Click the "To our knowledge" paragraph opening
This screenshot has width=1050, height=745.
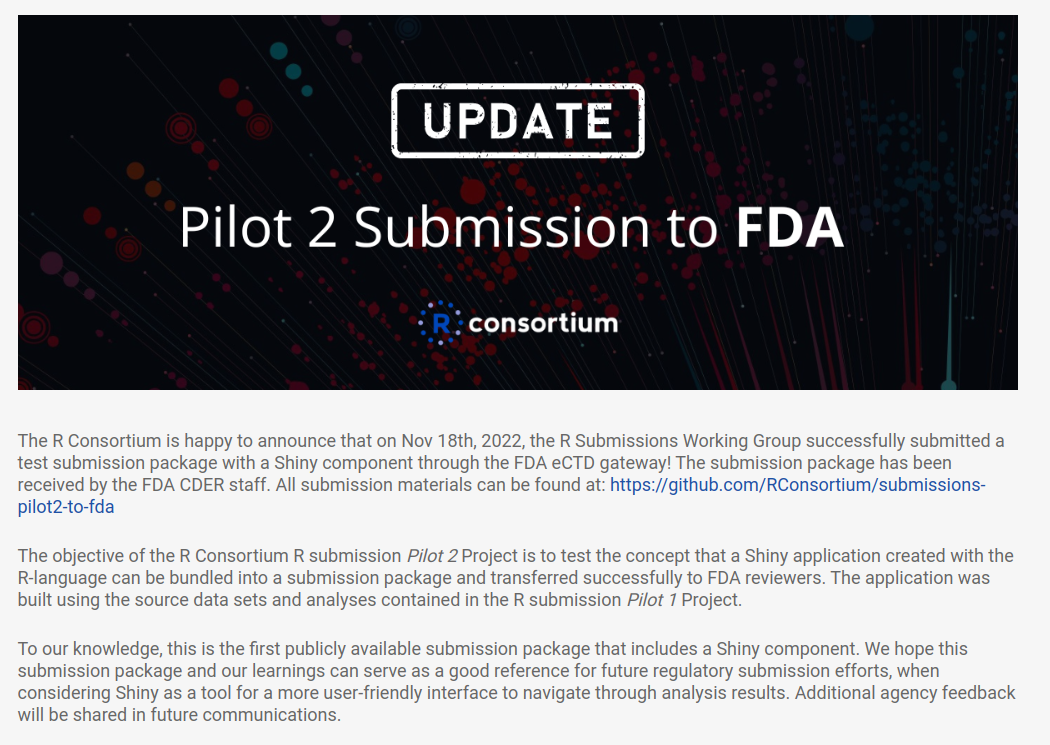coord(80,649)
